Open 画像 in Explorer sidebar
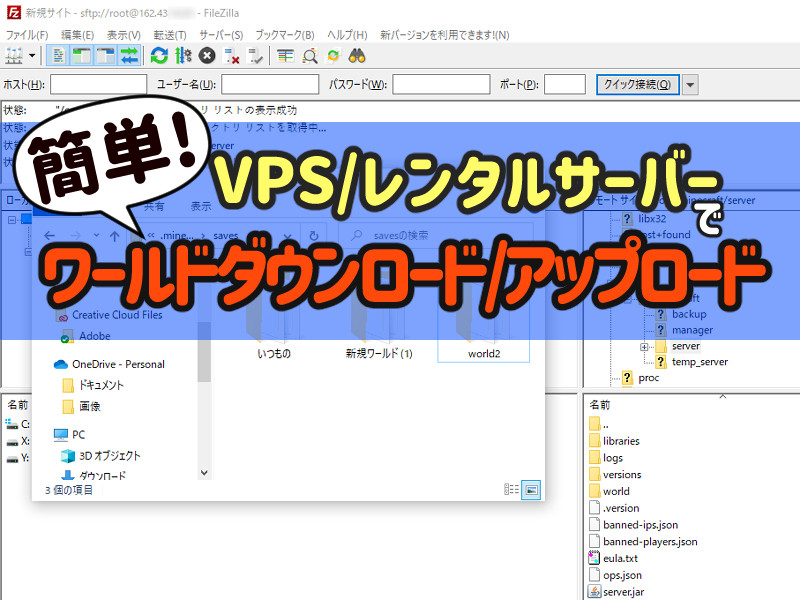This screenshot has width=800, height=600. (82, 406)
